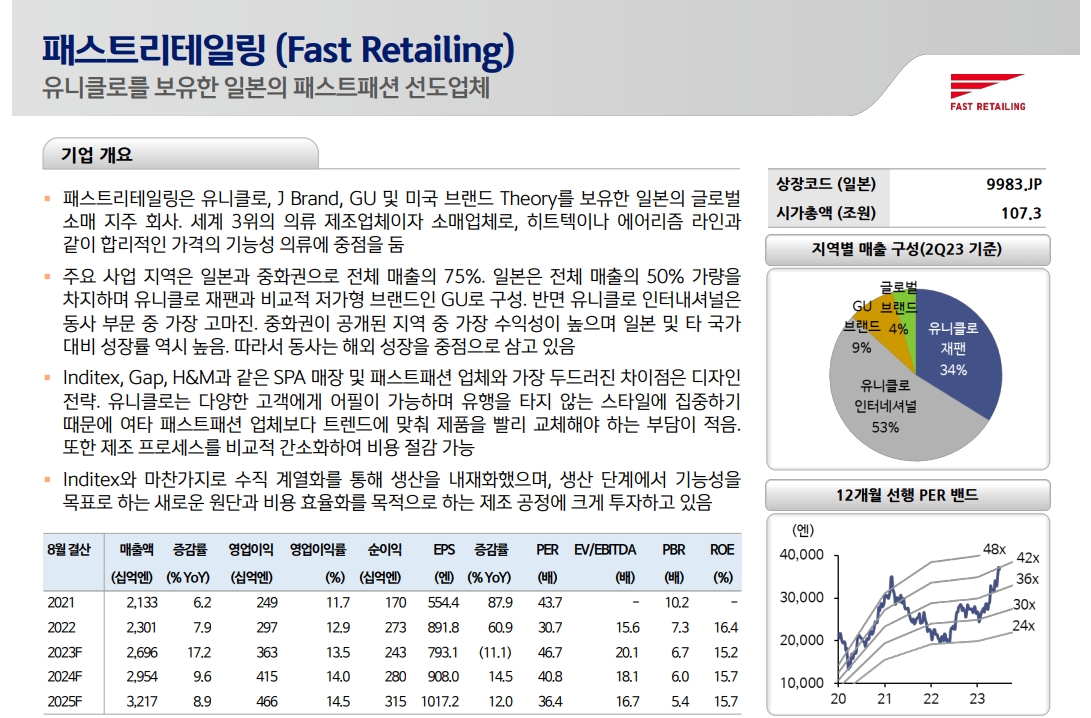The width and height of the screenshot is (1091, 718).
Task: Click the 42x PER band label
Action: pyautogui.click(x=1028, y=558)
